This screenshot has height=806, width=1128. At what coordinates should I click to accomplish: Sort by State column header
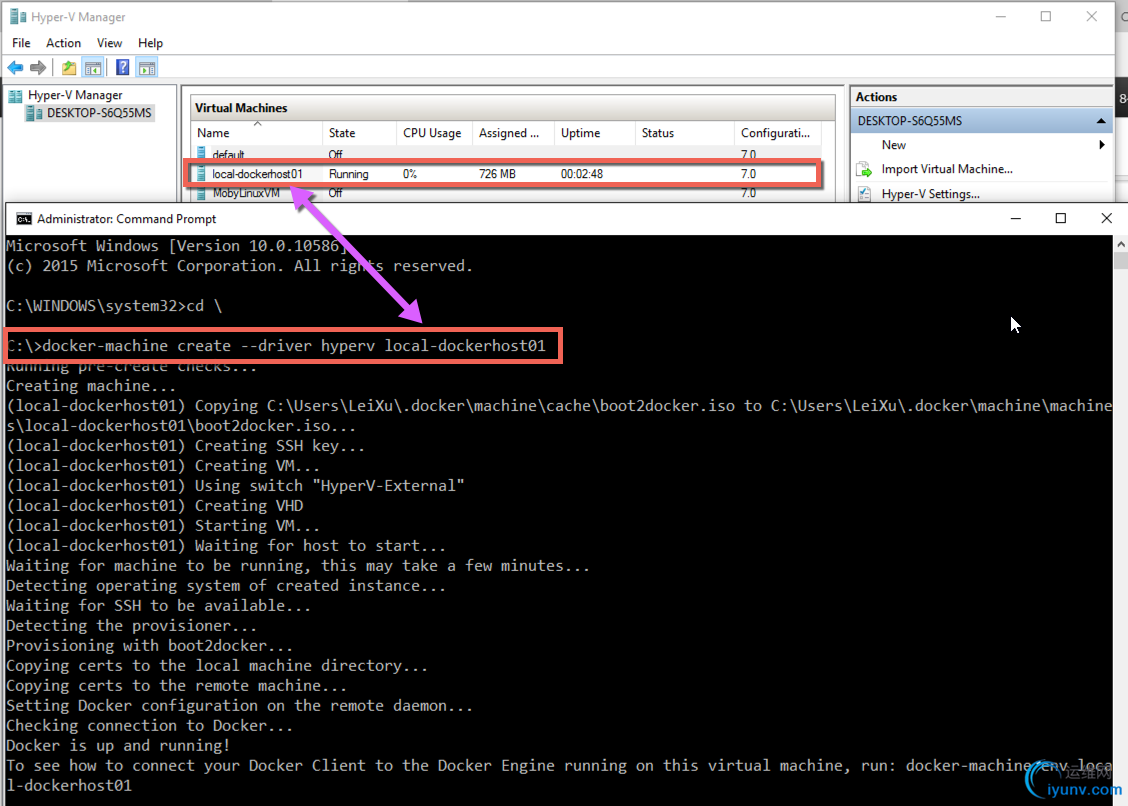[x=360, y=133]
